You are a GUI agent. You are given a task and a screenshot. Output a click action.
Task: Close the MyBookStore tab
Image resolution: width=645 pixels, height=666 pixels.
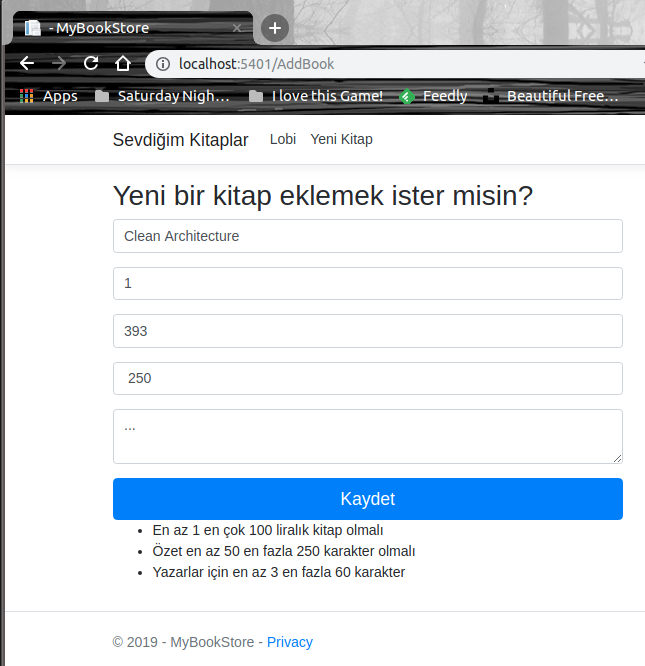[237, 28]
